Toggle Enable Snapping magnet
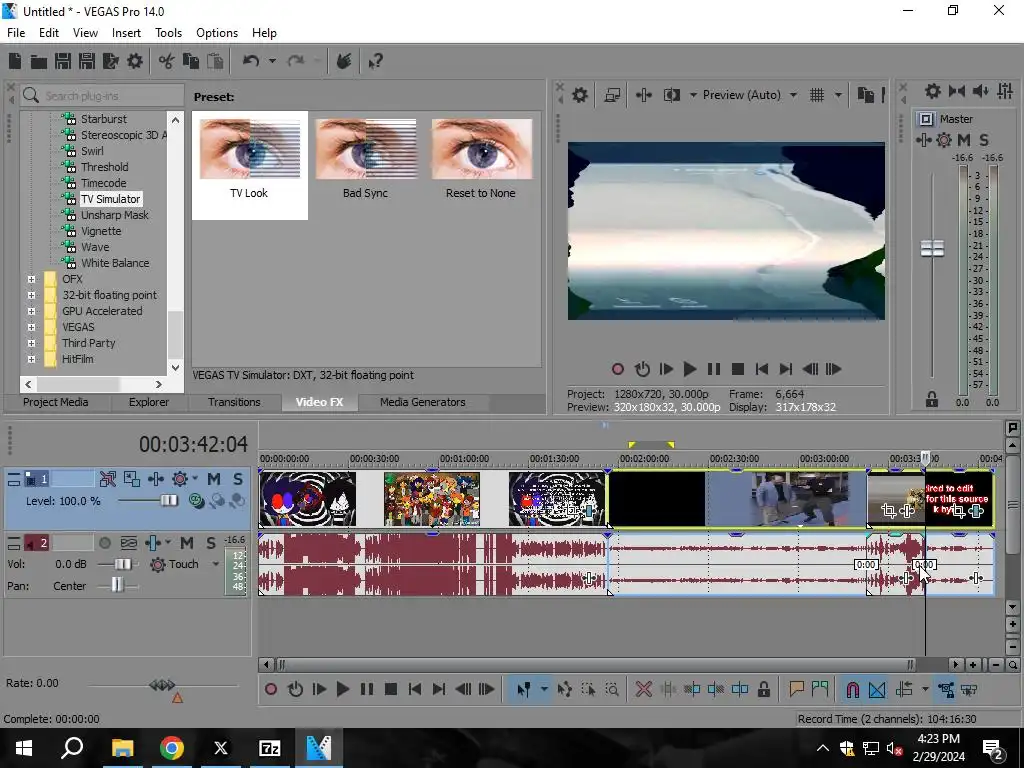Image resolution: width=1024 pixels, height=768 pixels. click(x=852, y=689)
